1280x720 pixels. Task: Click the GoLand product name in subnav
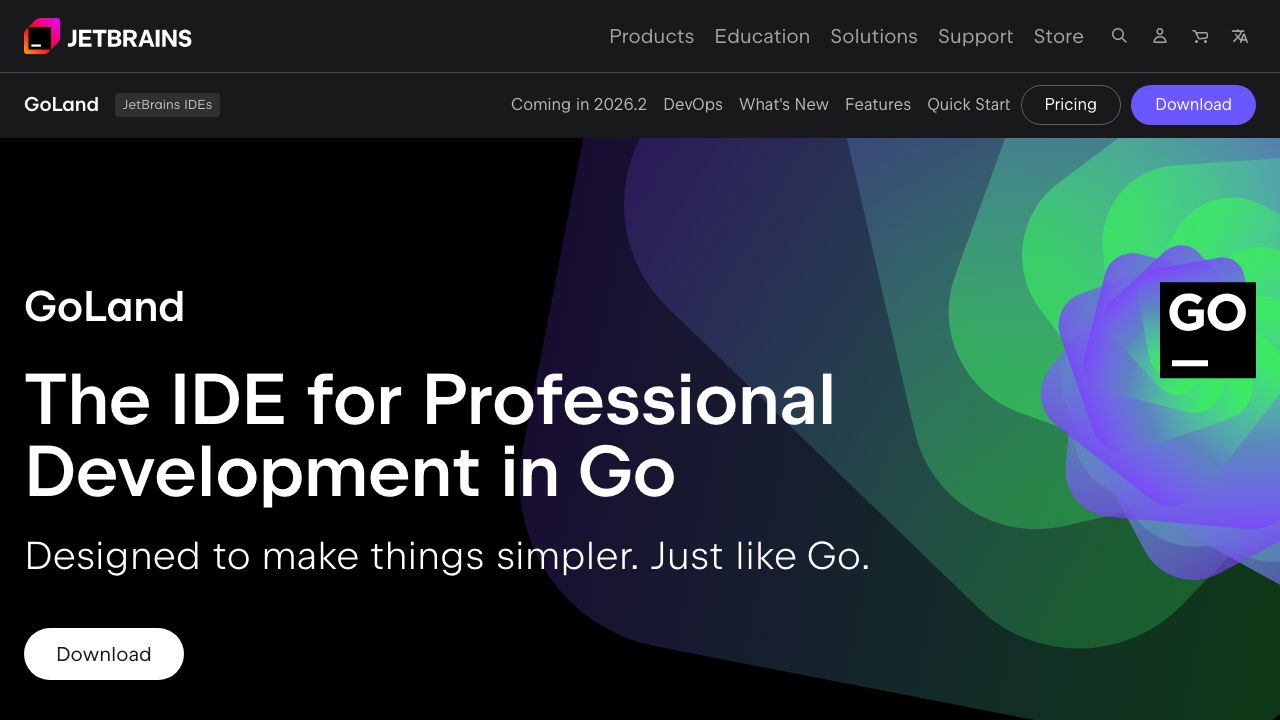pyautogui.click(x=62, y=104)
